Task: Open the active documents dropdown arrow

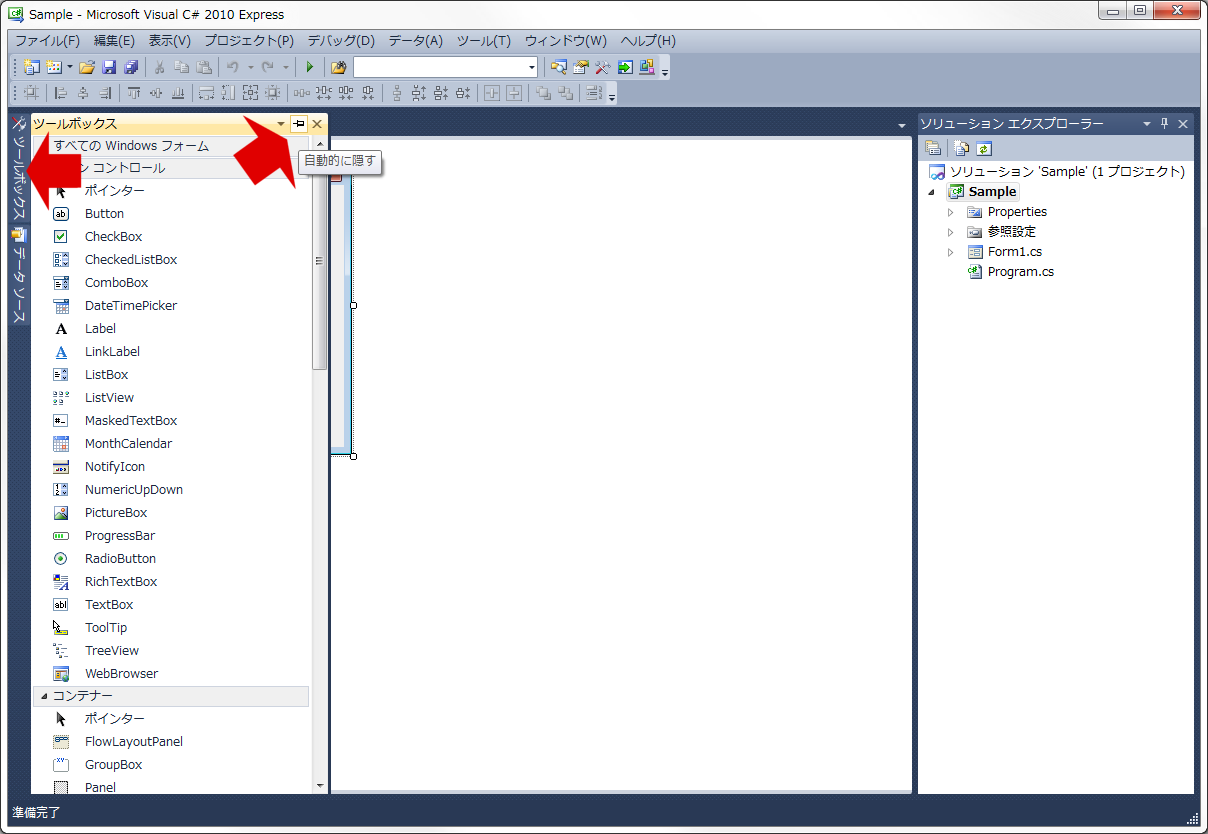Action: 902,124
